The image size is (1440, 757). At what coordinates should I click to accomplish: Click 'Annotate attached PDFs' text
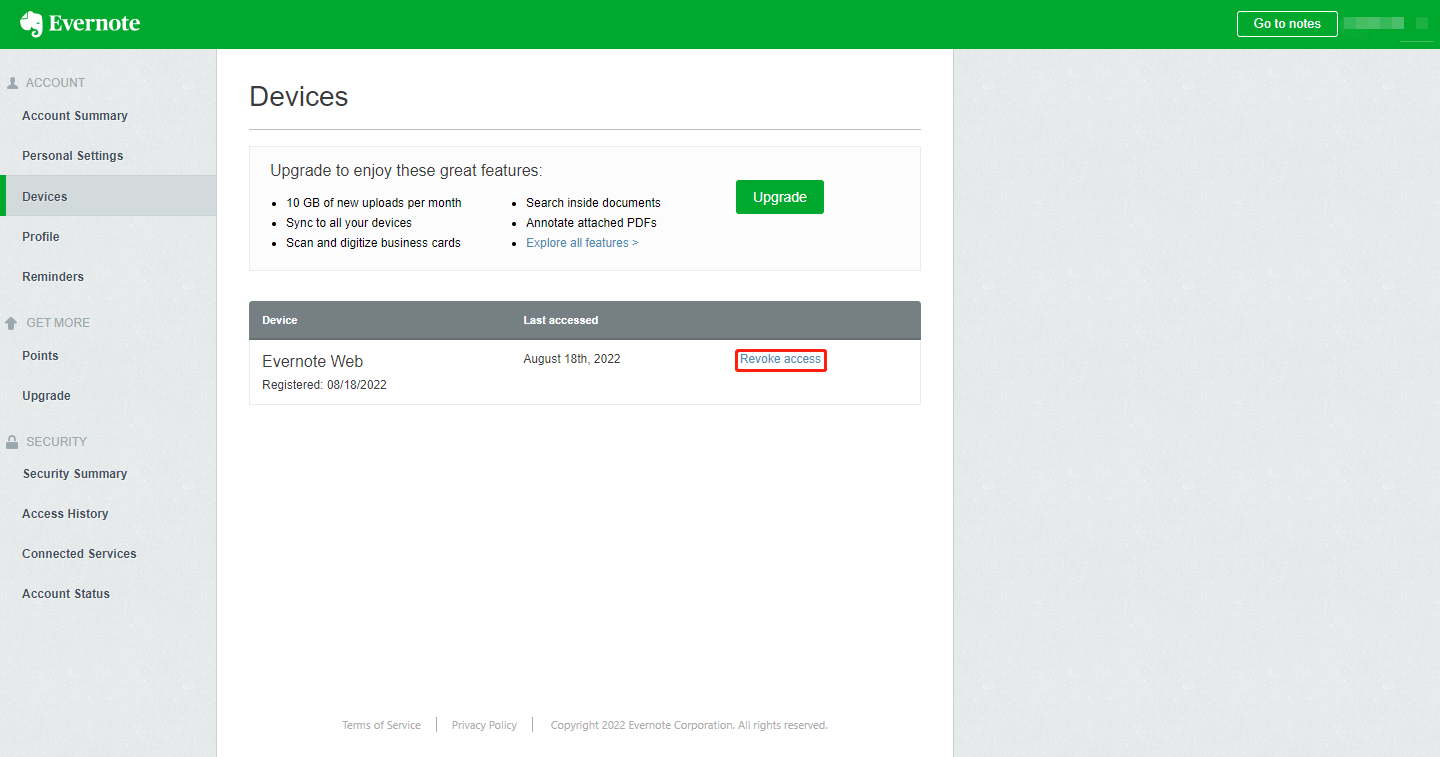(591, 223)
